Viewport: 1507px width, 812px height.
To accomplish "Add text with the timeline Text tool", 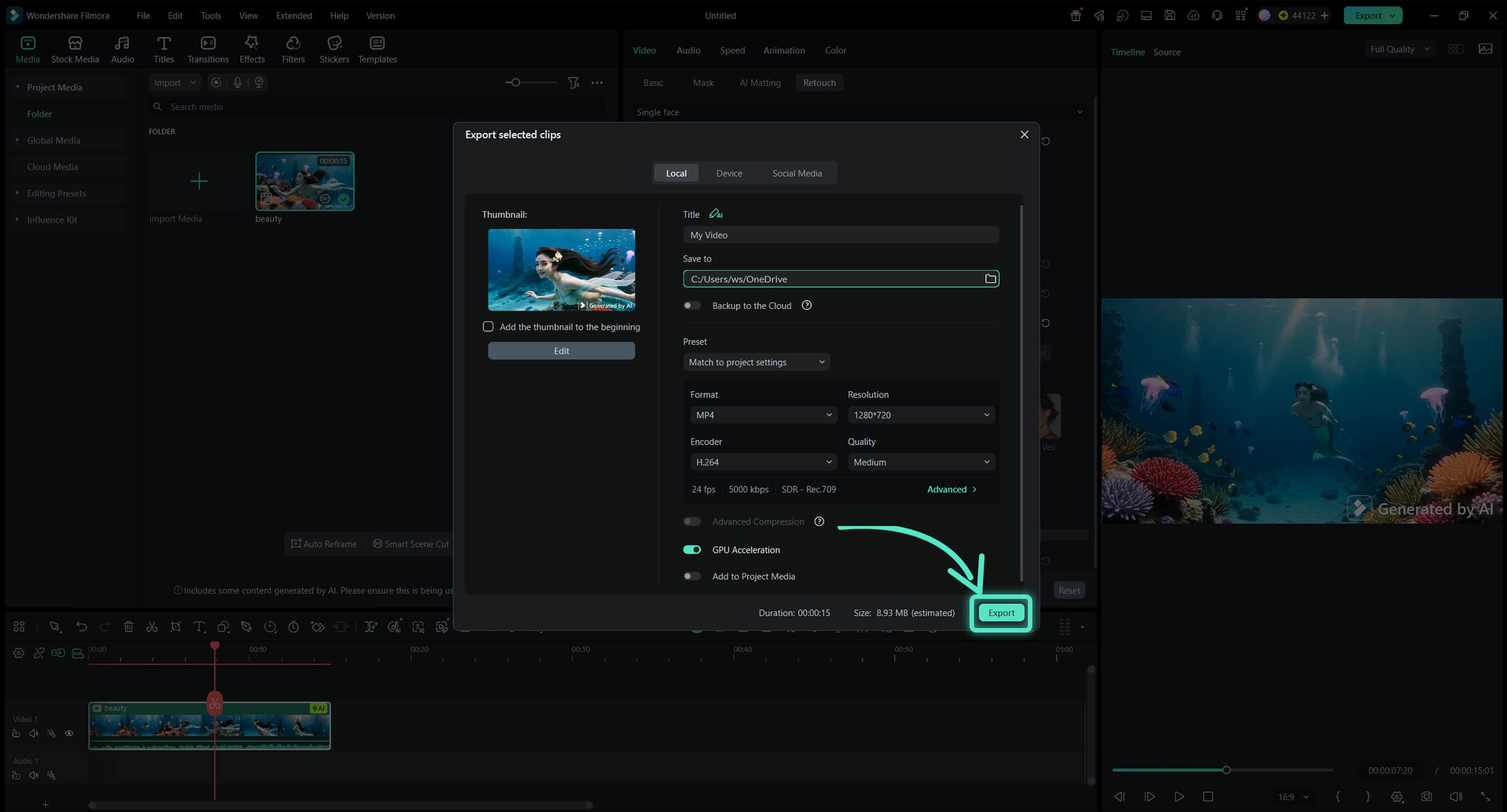I will click(200, 627).
